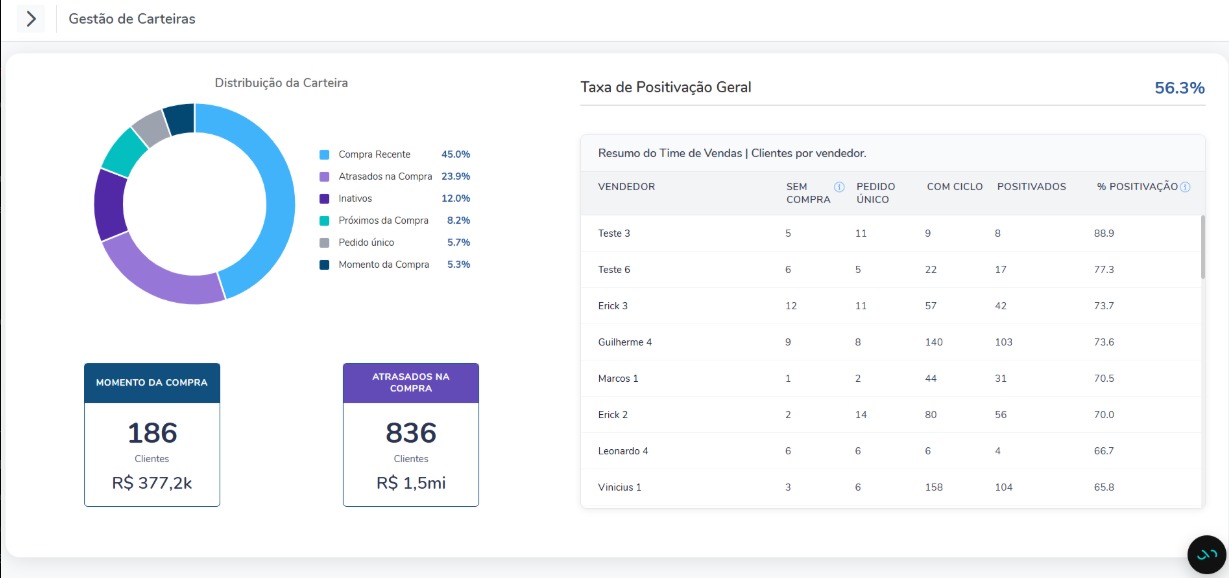Screen dimensions: 1229x578
Task: Toggle the Momento da Compra legend marker
Action: pos(324,265)
